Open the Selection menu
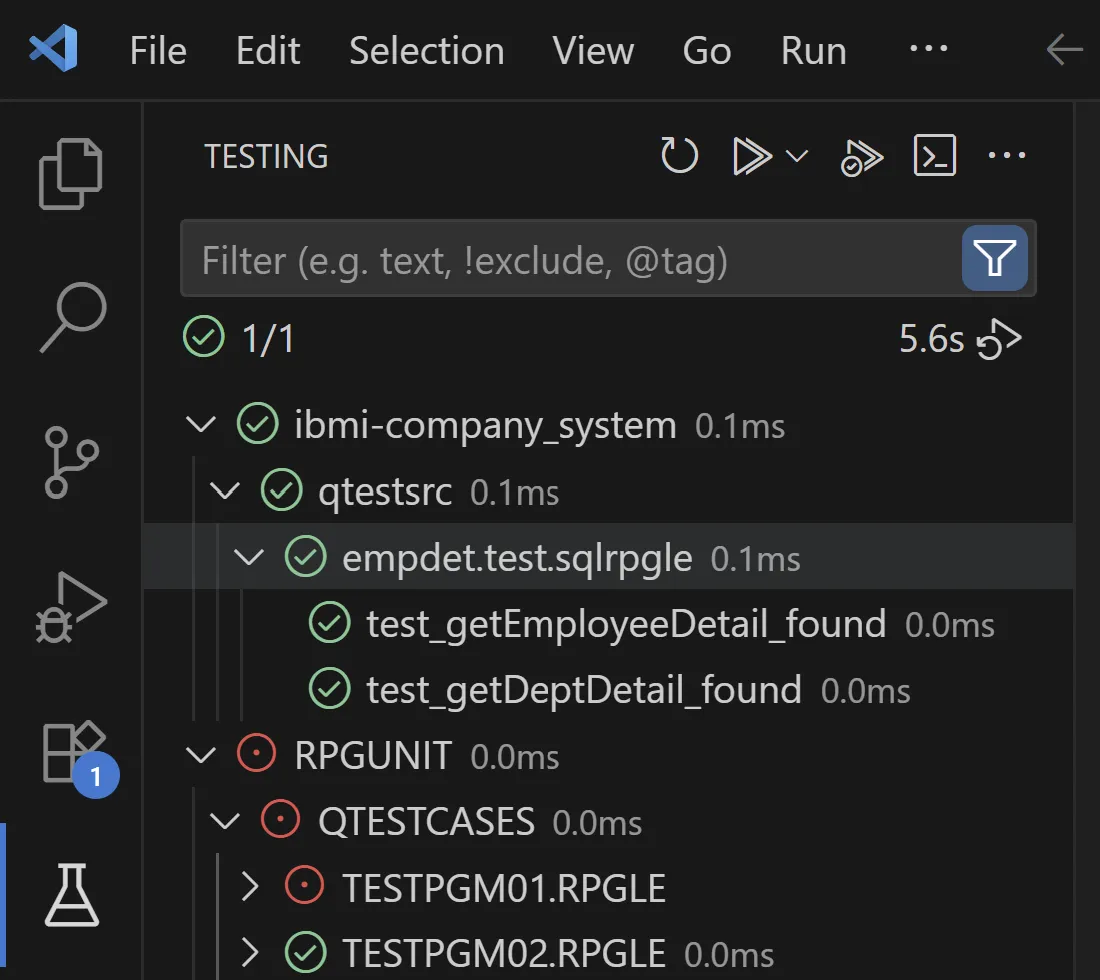This screenshot has width=1100, height=980. 427,51
